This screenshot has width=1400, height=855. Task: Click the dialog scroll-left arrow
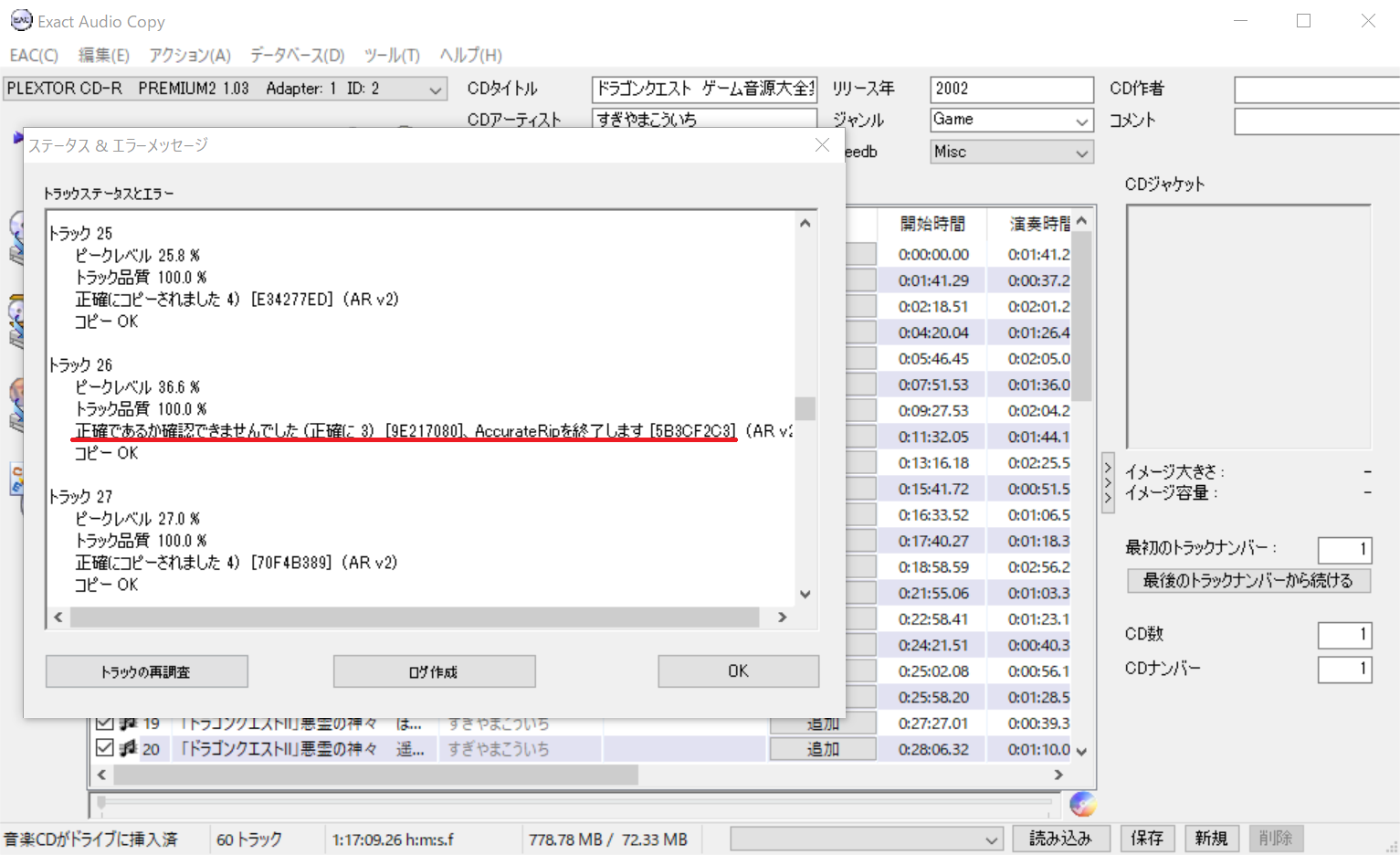[x=58, y=617]
